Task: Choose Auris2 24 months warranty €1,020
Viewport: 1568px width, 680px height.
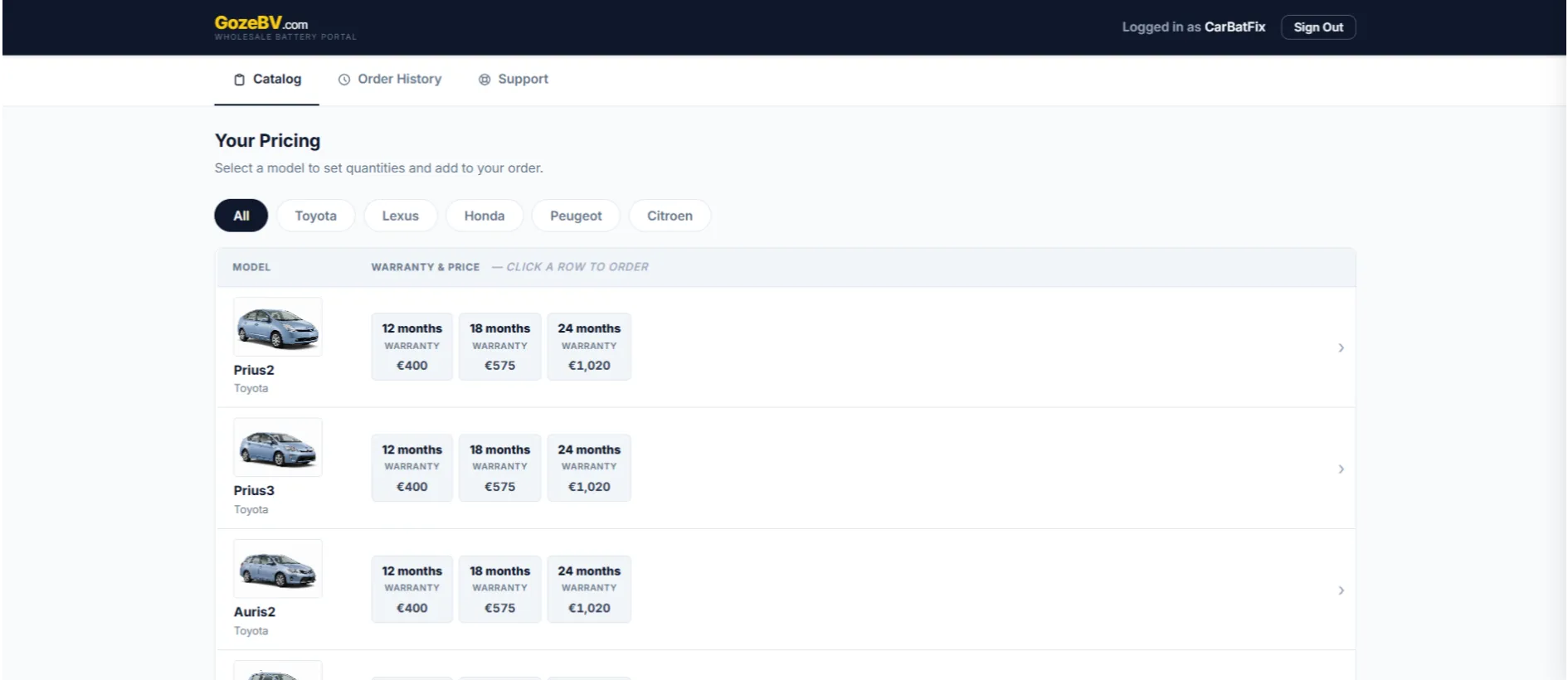Action: [589, 589]
